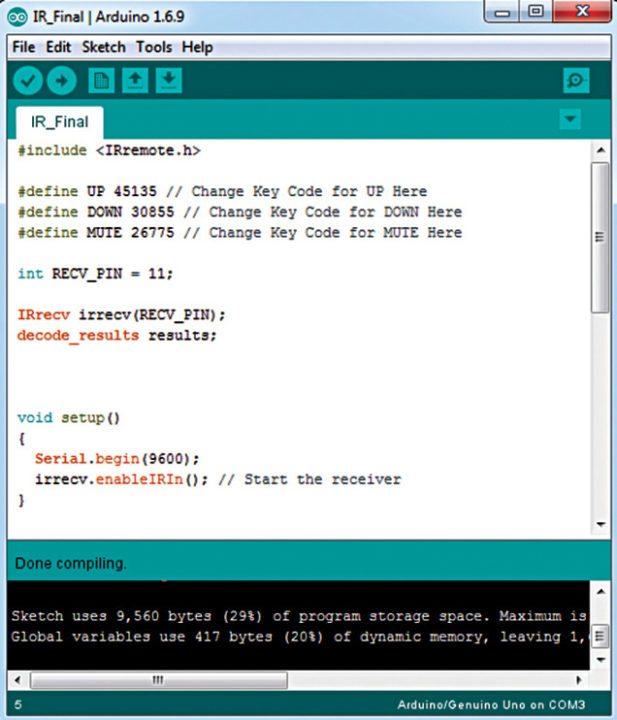Create a new sketch with New icon
The height and width of the screenshot is (720, 617).
(x=101, y=81)
